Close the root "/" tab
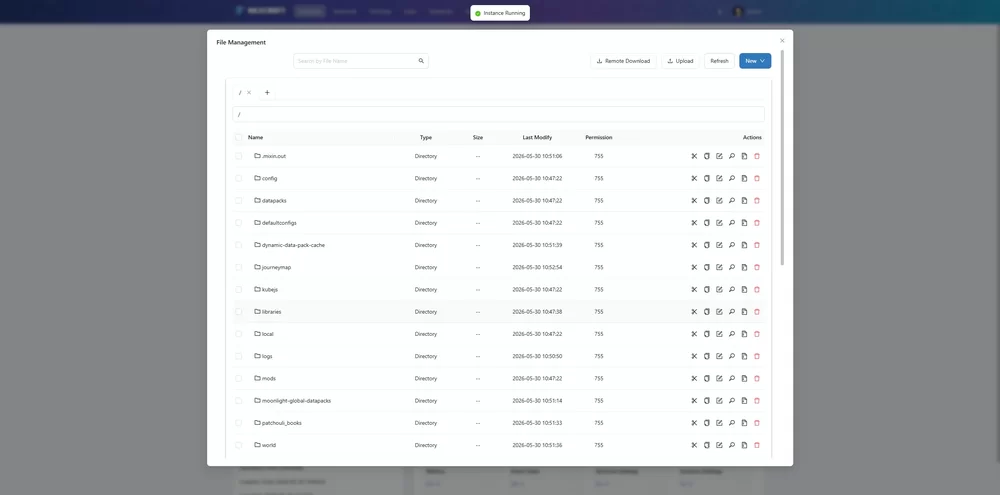 point(249,92)
